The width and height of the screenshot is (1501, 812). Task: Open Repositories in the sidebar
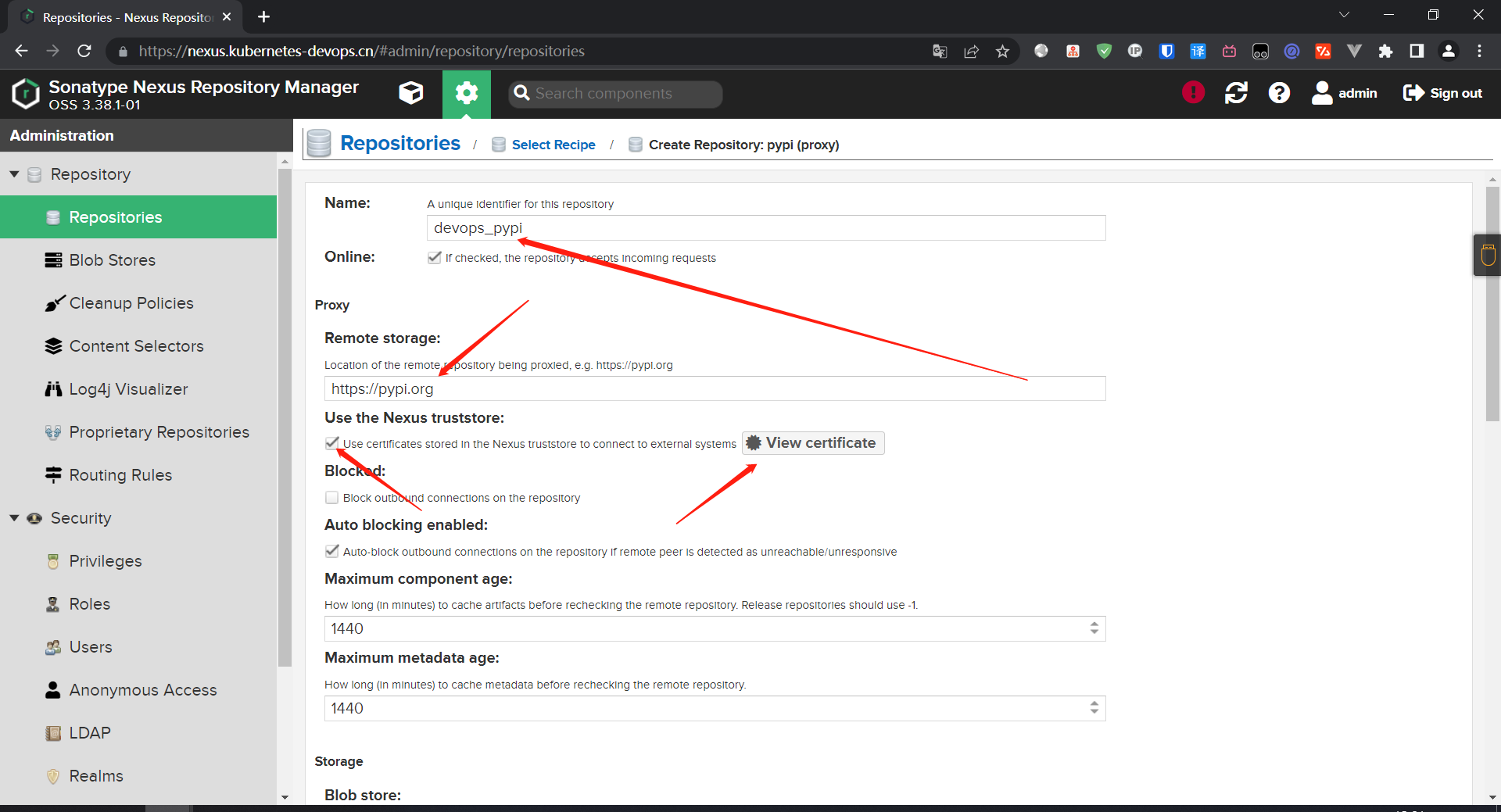click(x=138, y=216)
